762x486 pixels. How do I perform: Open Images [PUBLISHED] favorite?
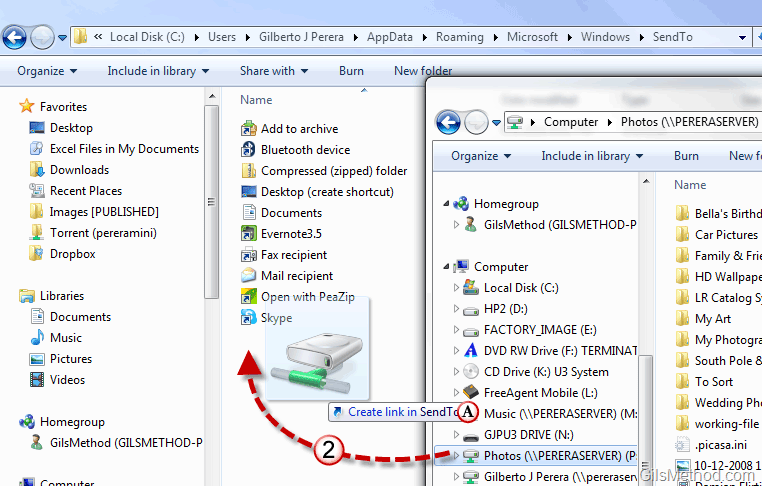point(94,211)
